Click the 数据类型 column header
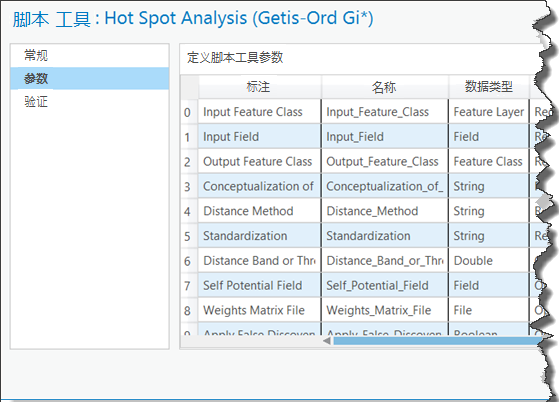 [489, 87]
